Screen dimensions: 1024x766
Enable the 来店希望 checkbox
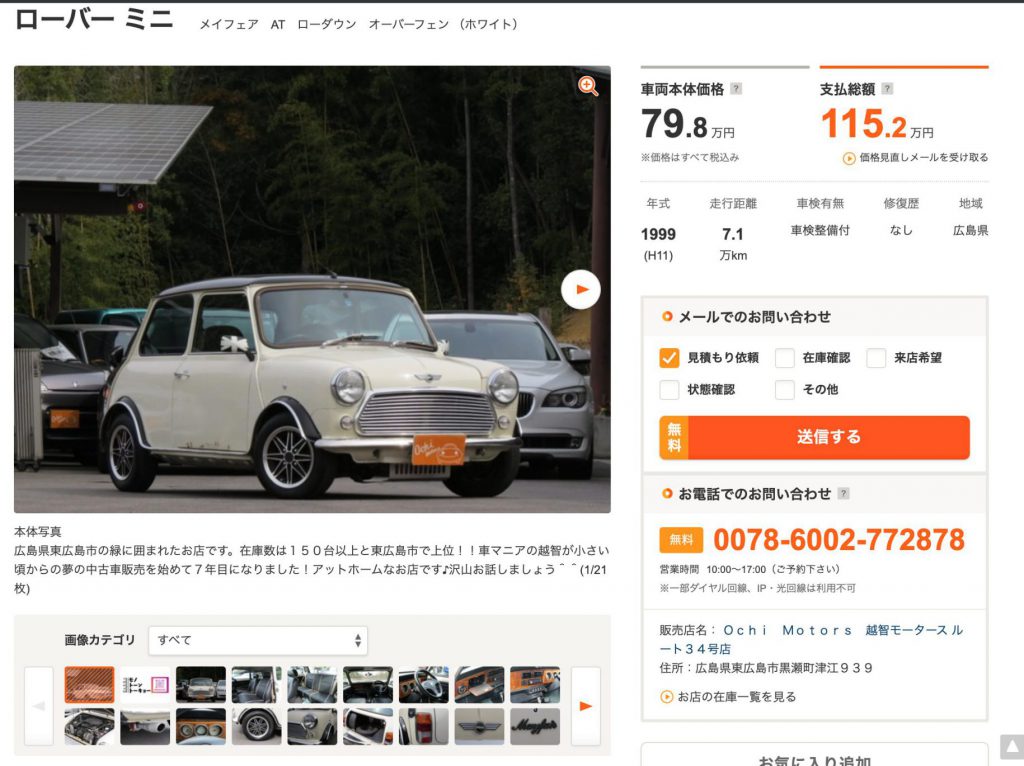click(x=876, y=358)
